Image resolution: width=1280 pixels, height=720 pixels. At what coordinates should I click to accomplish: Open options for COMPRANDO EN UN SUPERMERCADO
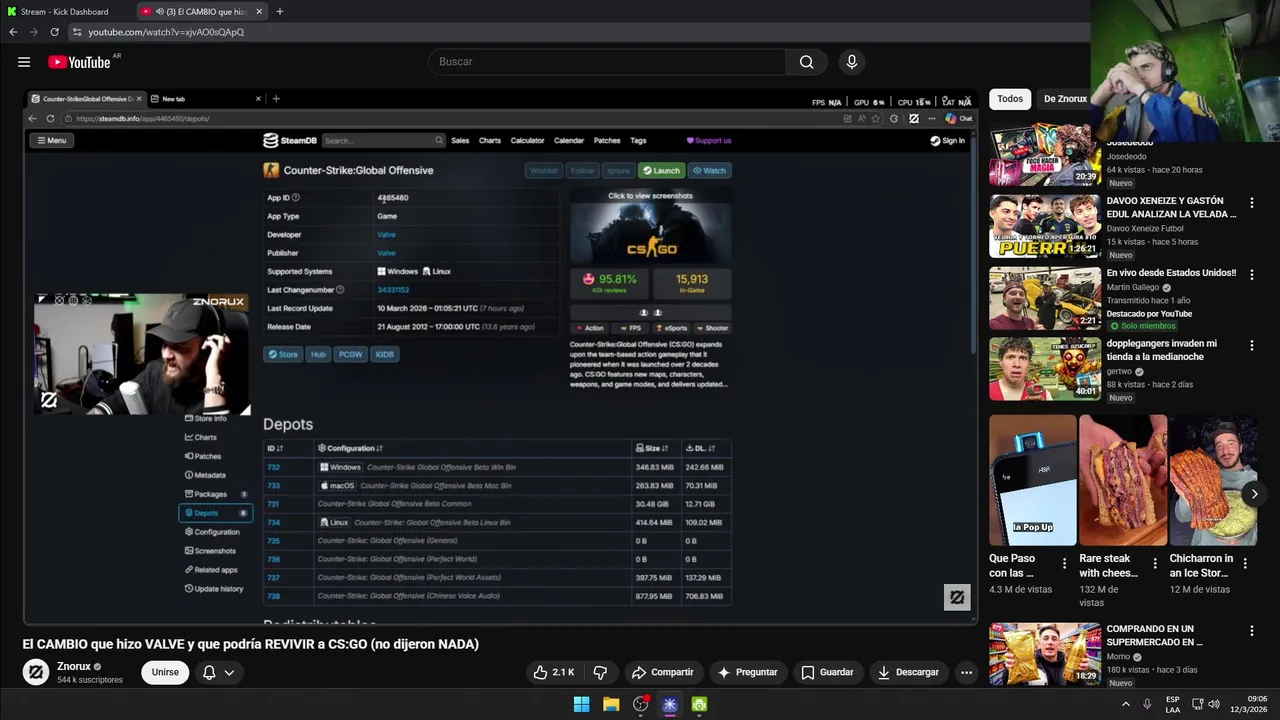(1251, 631)
